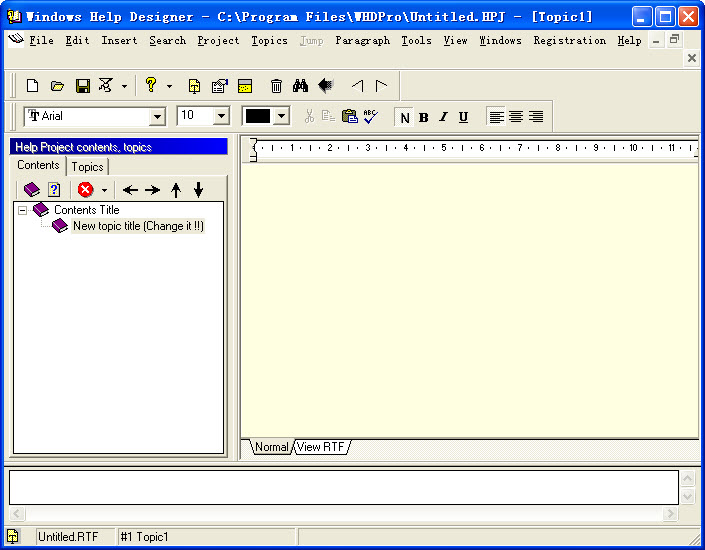Click the scissors cut icon
705x550 pixels.
(x=309, y=116)
